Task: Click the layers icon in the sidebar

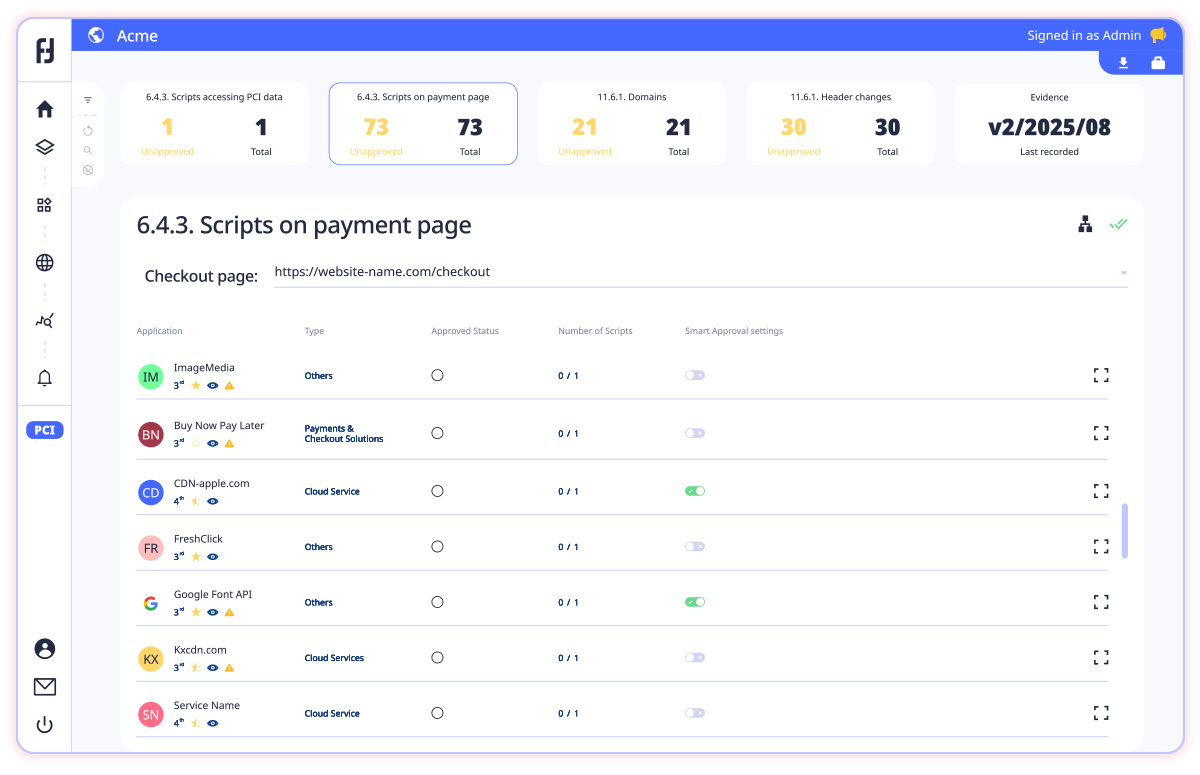Action: (44, 148)
